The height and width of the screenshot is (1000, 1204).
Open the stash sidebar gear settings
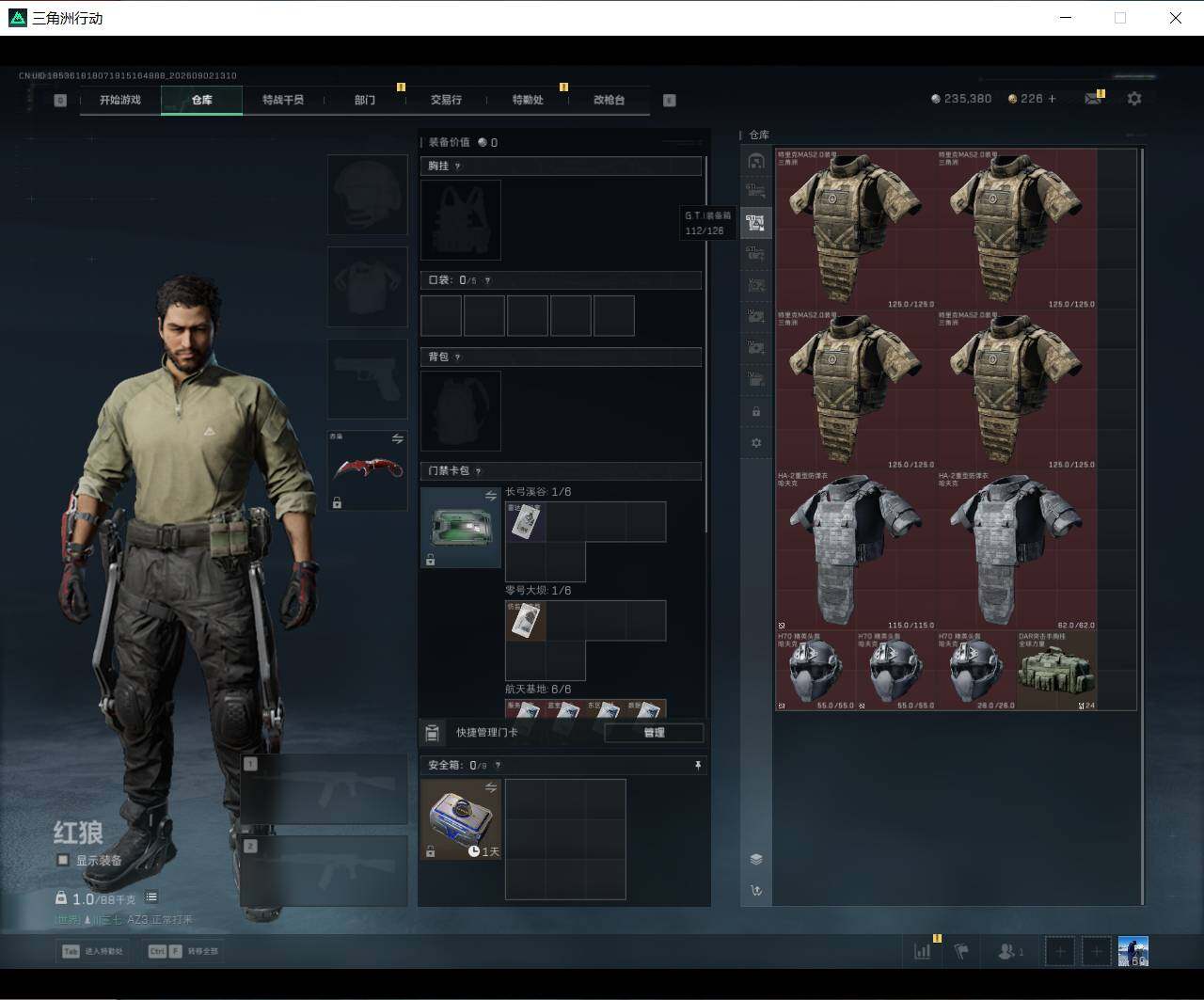[x=756, y=443]
